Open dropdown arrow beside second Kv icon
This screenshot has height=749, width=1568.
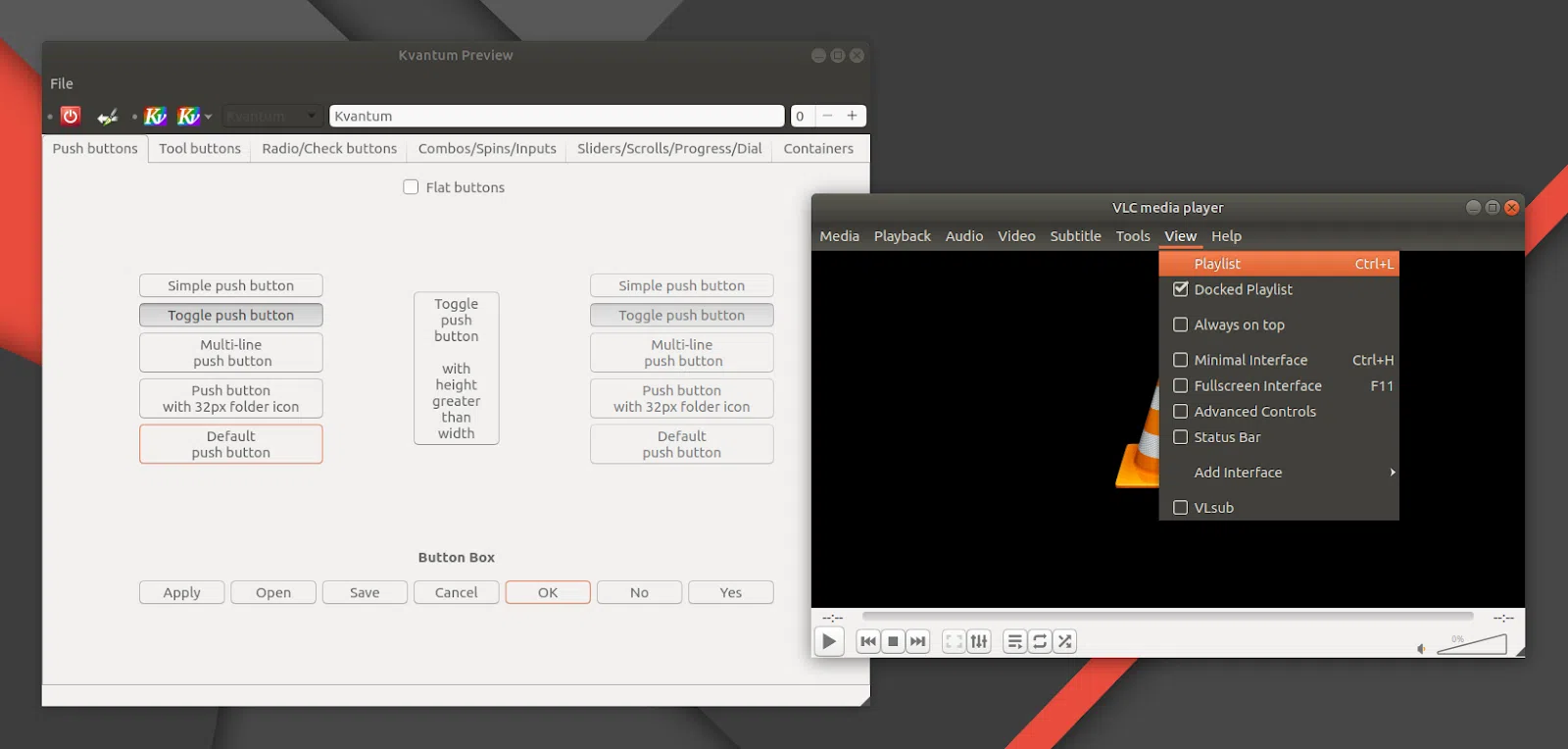point(208,117)
